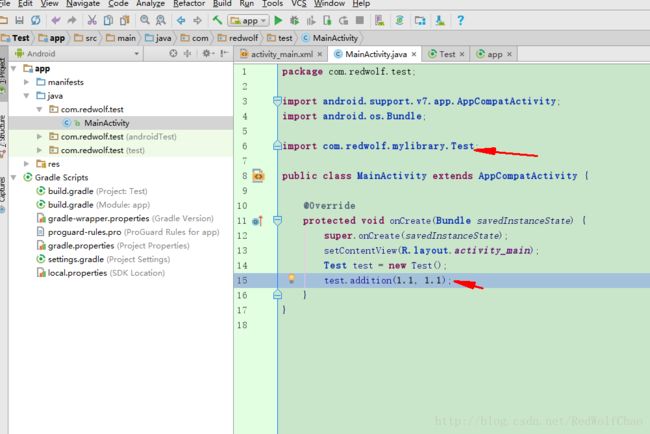Click the Sync Project with Gradle icon

point(400,20)
